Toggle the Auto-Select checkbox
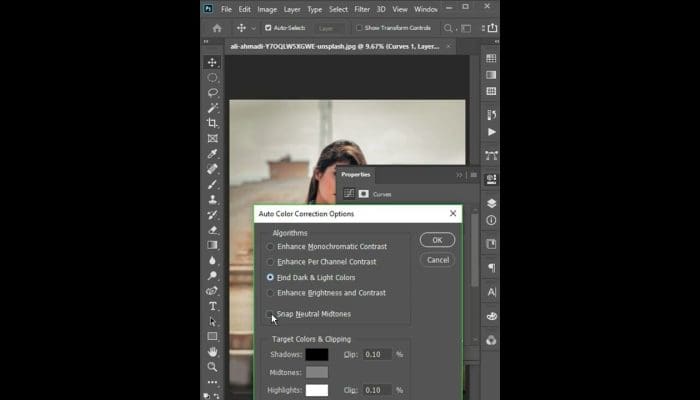Image resolution: width=700 pixels, height=400 pixels. point(267,28)
